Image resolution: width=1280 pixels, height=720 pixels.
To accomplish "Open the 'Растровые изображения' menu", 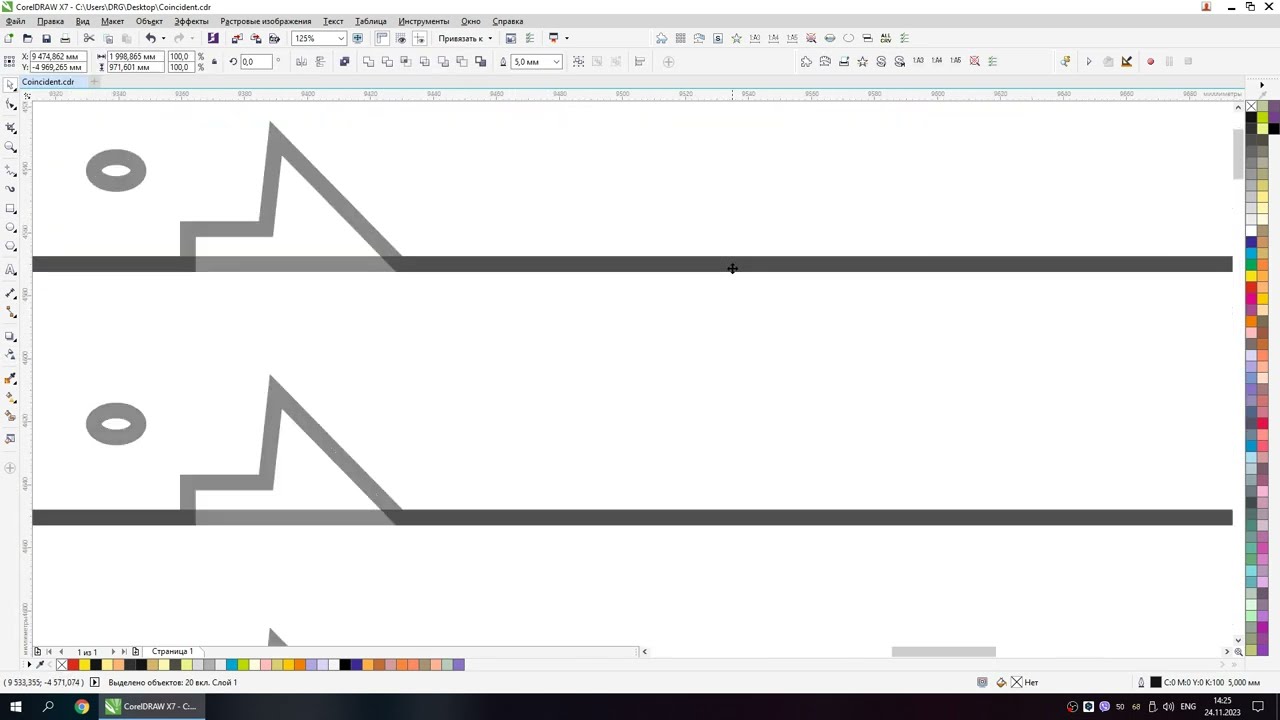I will click(265, 21).
